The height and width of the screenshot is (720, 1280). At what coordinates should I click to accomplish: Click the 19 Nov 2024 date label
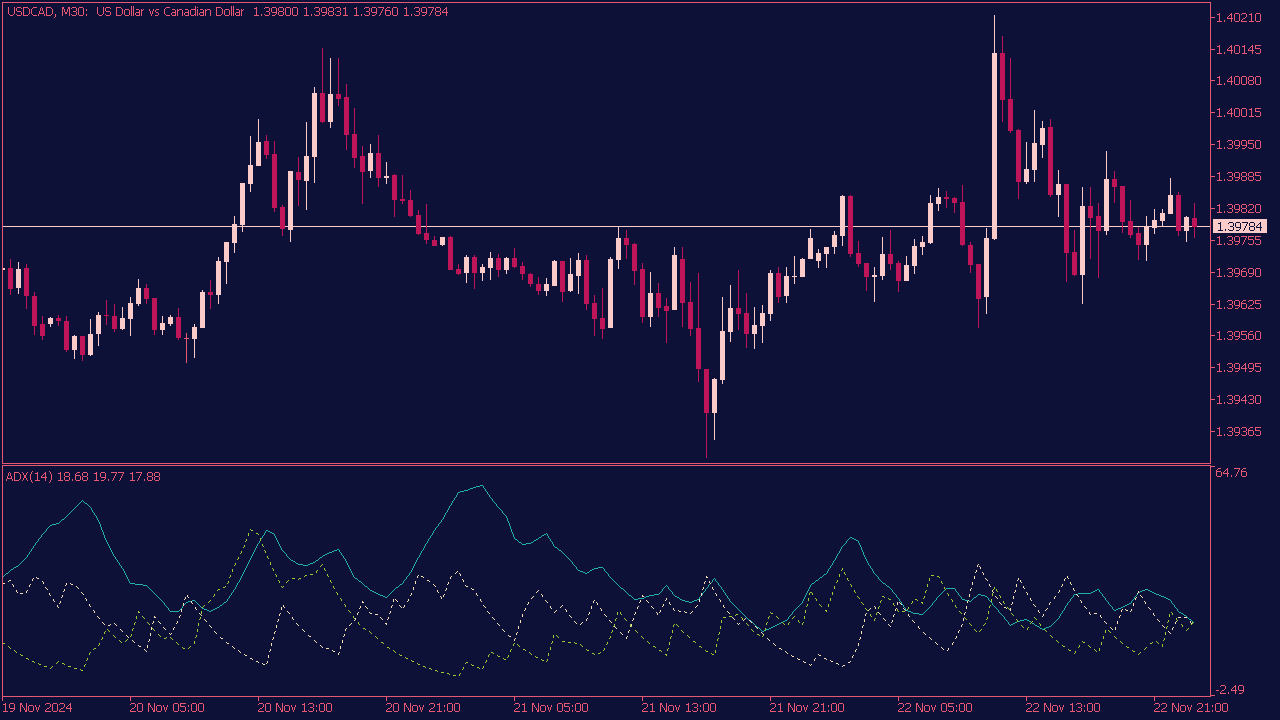pos(37,707)
